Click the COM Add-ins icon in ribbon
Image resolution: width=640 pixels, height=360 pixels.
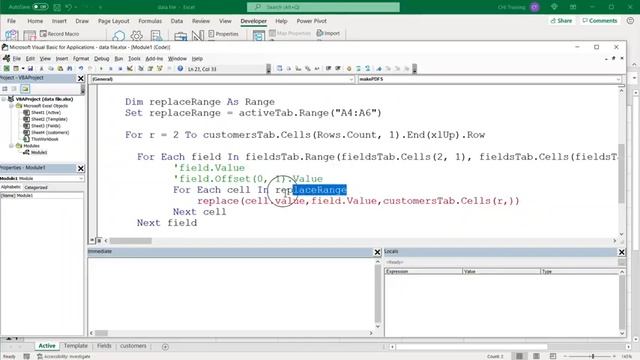[x=156, y=36]
